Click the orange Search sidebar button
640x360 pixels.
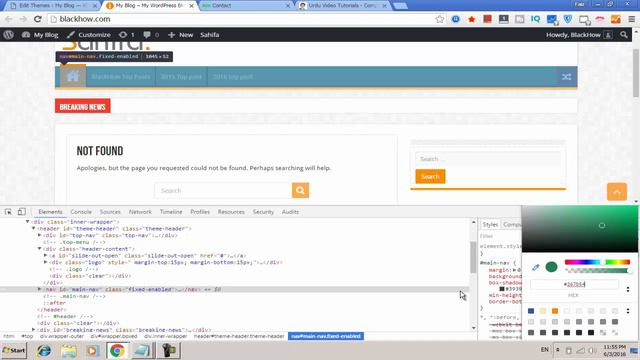(430, 176)
